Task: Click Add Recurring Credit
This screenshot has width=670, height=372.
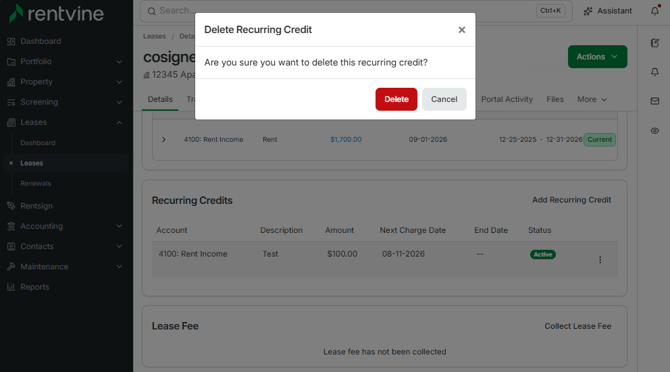Action: tap(571, 200)
